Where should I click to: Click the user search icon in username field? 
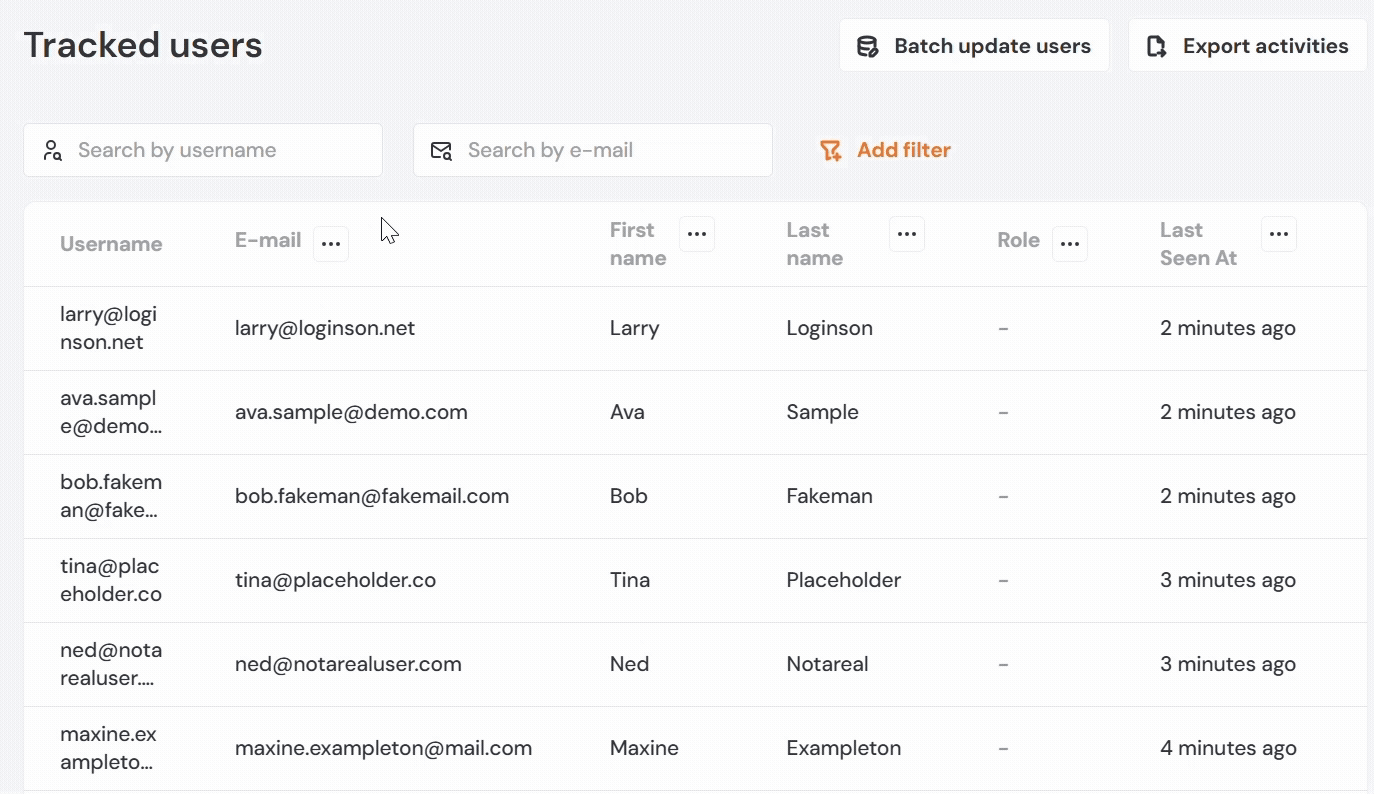(53, 151)
